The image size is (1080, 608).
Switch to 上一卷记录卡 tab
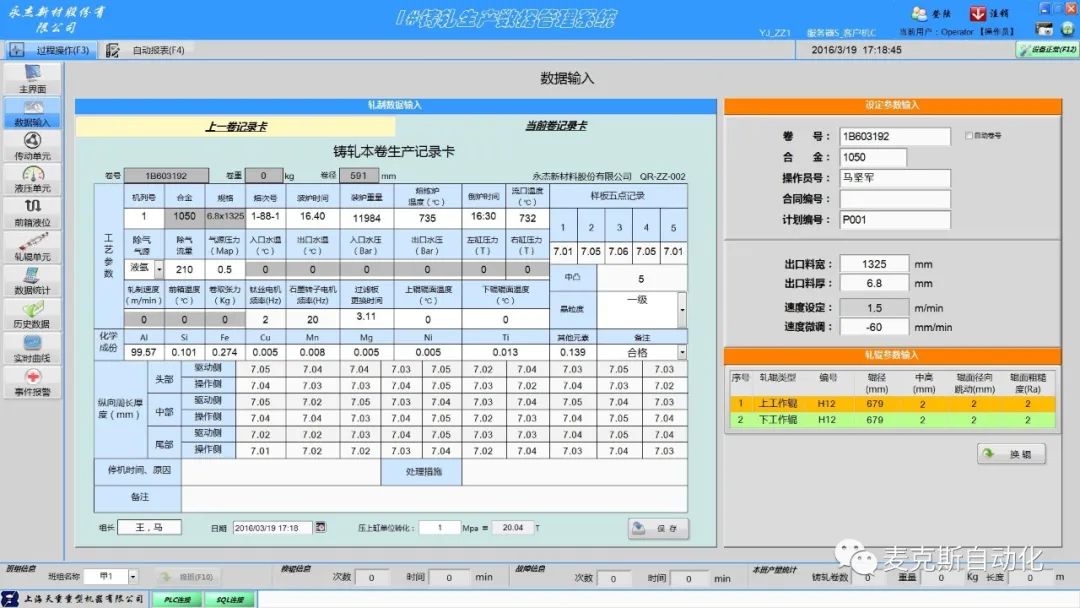235,127
